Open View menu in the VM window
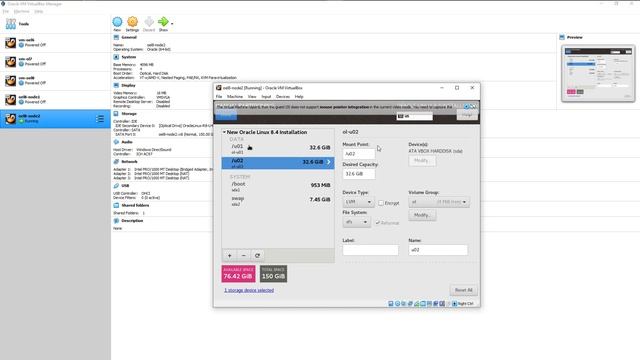The height and width of the screenshot is (360, 640). pyautogui.click(x=252, y=97)
